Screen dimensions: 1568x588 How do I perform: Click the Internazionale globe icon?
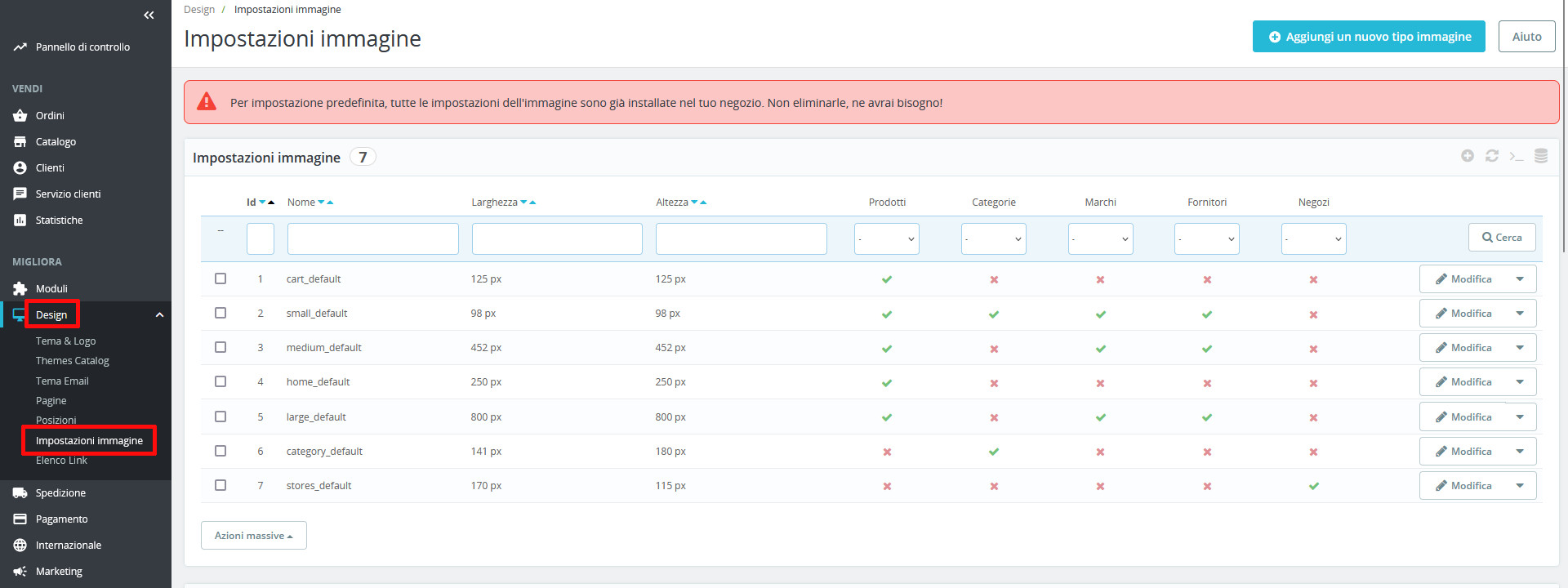click(20, 545)
